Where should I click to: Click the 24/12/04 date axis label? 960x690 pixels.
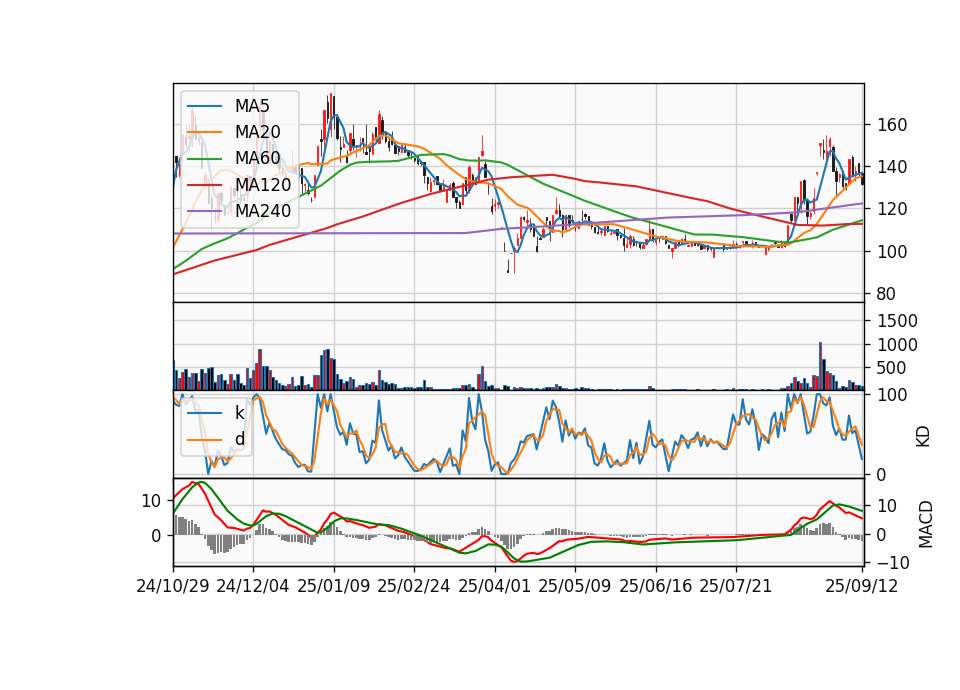[253, 586]
